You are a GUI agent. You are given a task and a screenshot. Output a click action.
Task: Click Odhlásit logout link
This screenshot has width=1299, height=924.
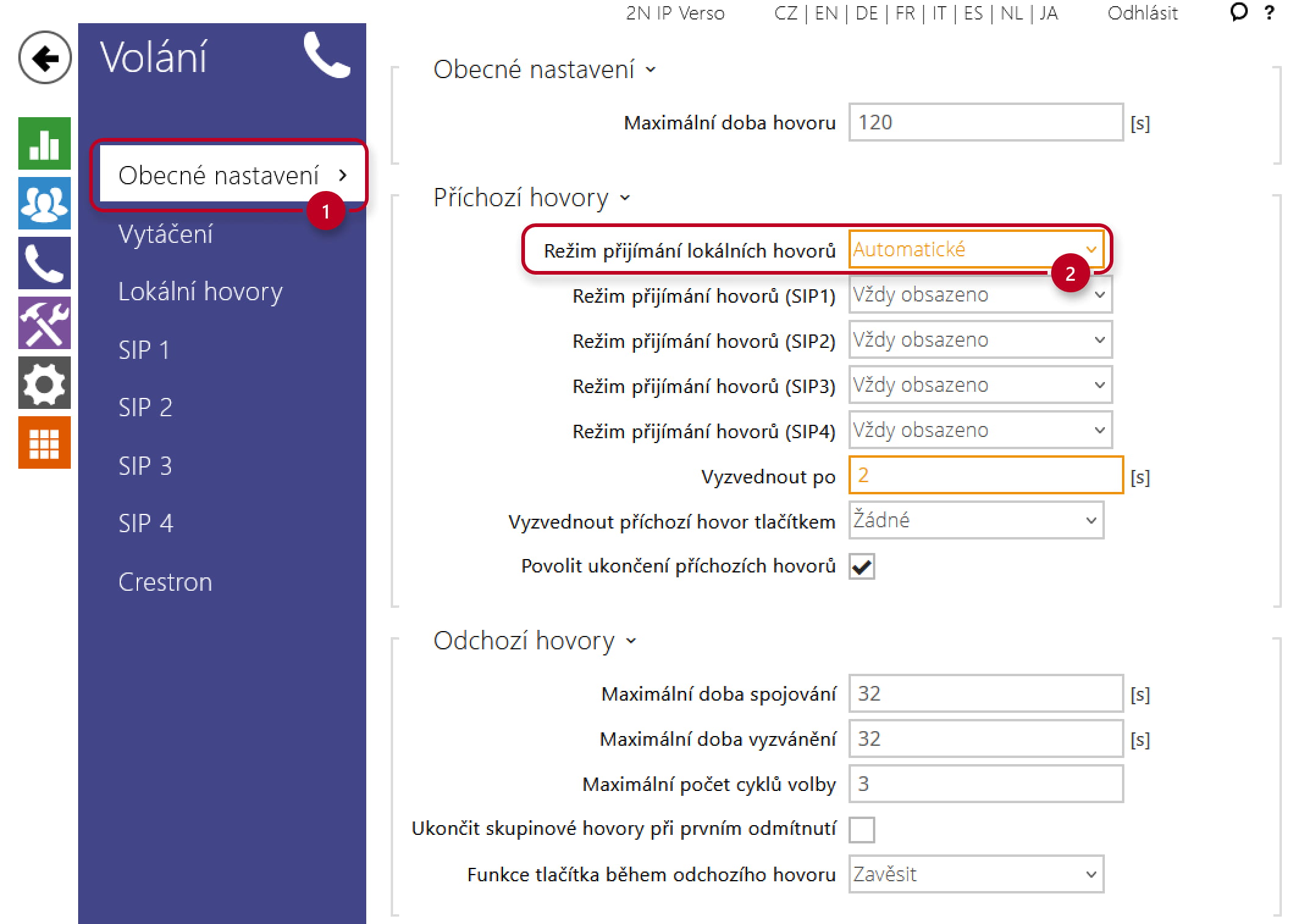pyautogui.click(x=1142, y=13)
